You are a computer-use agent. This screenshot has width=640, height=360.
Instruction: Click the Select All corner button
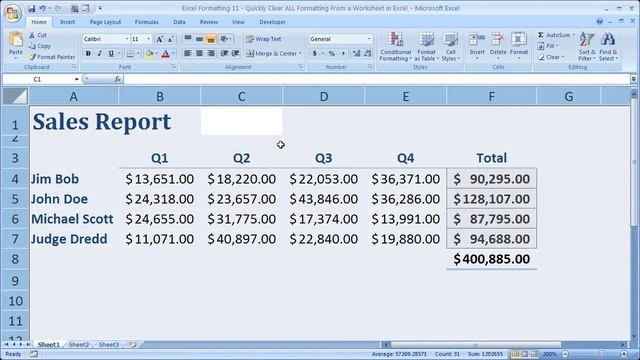click(15, 96)
